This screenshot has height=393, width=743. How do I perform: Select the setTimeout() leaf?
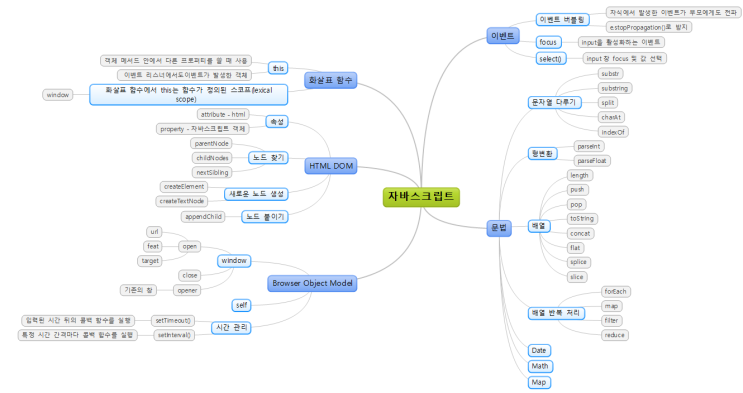coord(173,321)
